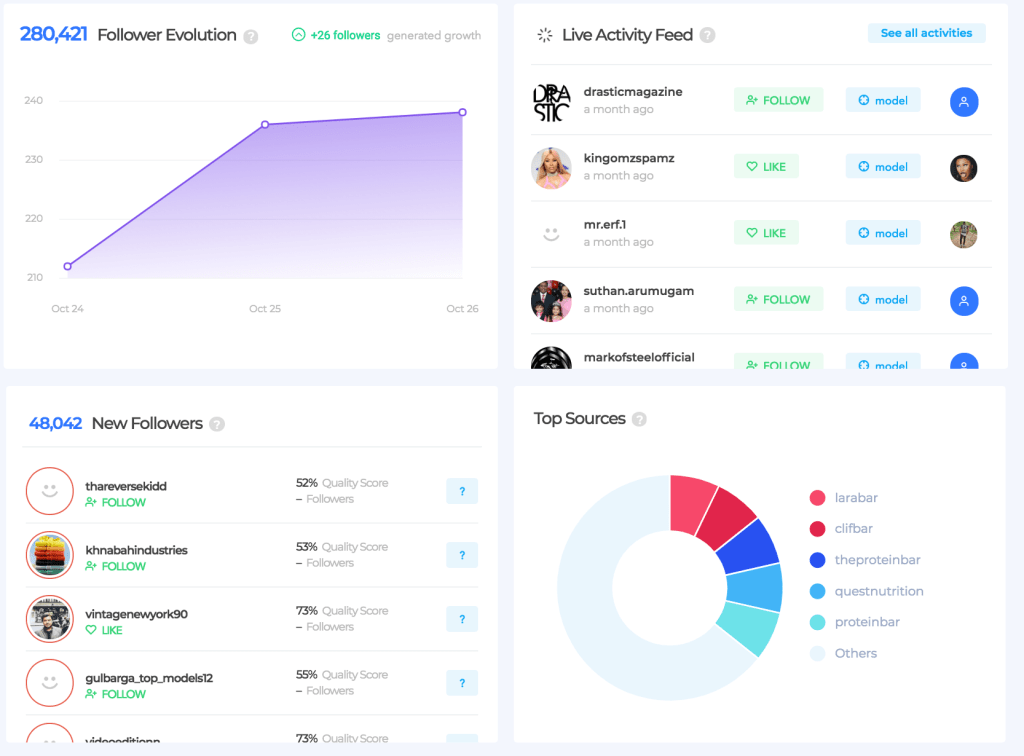Click the FOLLOW button for drasticmagazine
Screen dimensions: 1024x756
tap(778, 100)
